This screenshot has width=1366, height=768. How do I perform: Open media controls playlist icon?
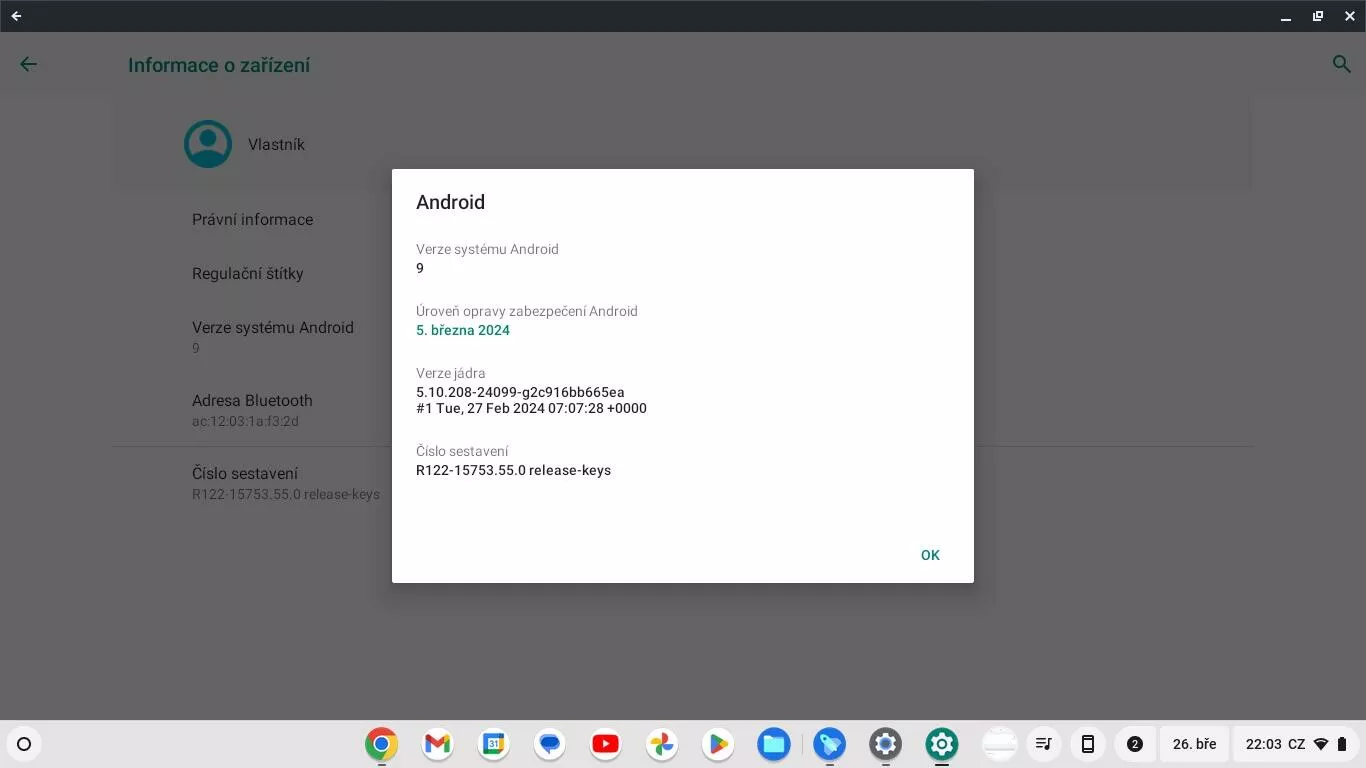coord(1043,744)
